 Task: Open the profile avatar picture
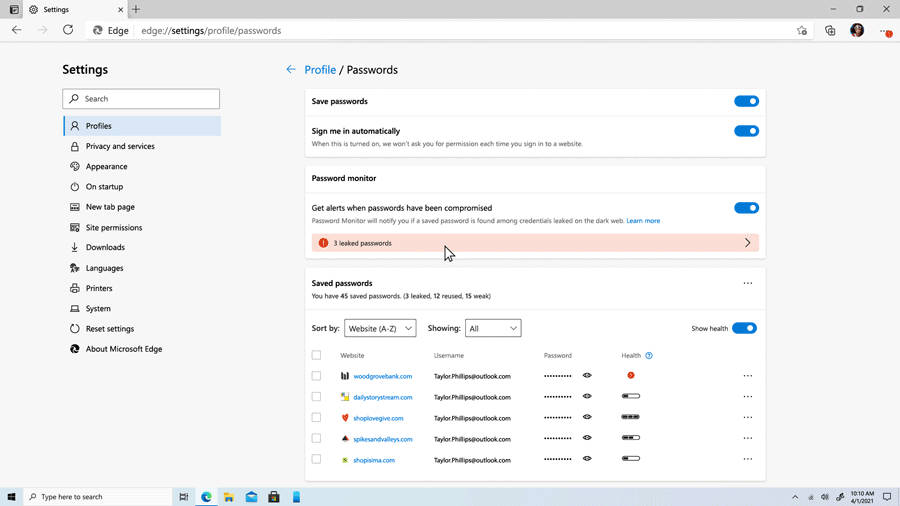tap(857, 30)
